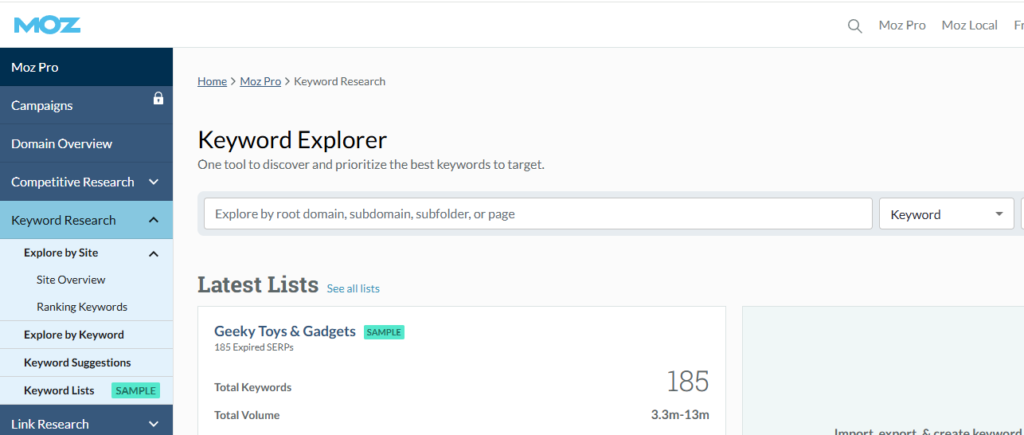
Task: Click the 185 total keywords value
Action: [x=688, y=381]
